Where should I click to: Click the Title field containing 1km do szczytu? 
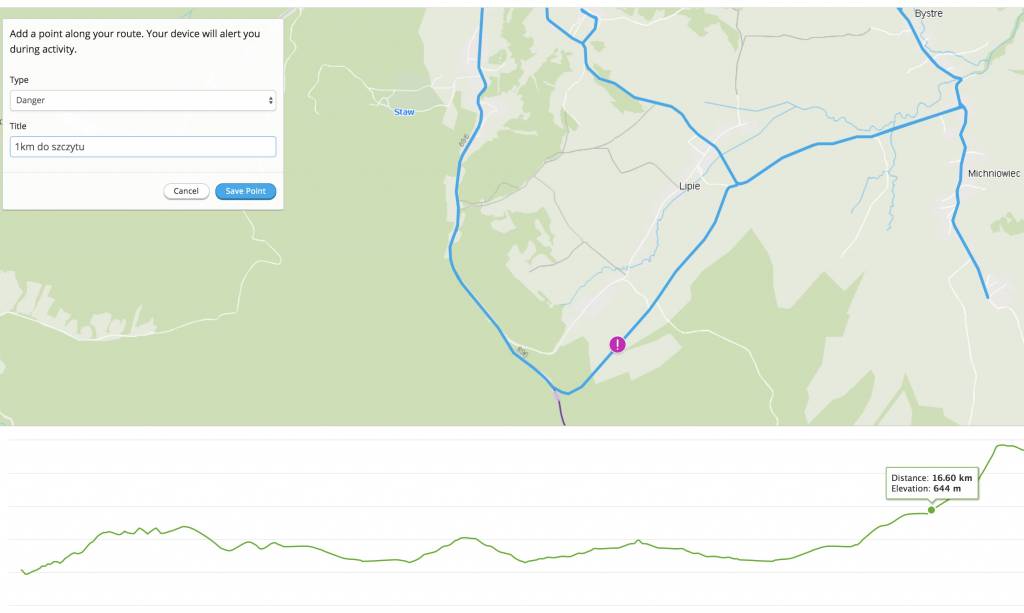coord(143,147)
